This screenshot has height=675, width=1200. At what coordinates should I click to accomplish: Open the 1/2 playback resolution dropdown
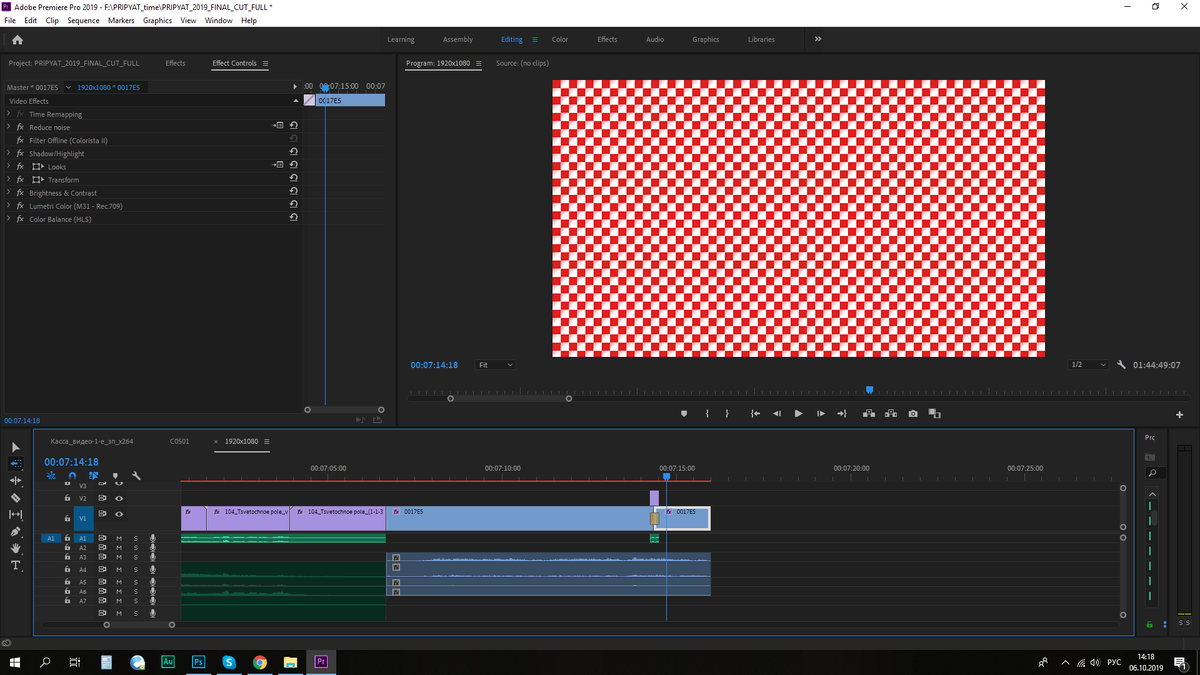[1088, 365]
